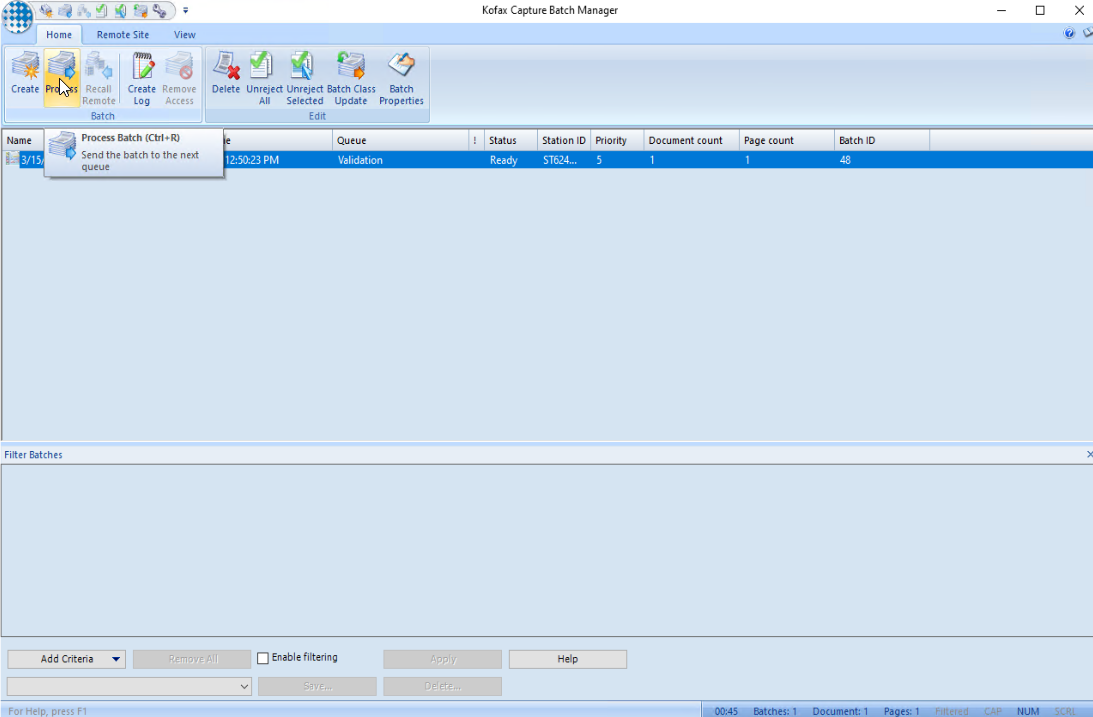Click the Batches: 1 status bar entry
1093x717 pixels.
774,711
